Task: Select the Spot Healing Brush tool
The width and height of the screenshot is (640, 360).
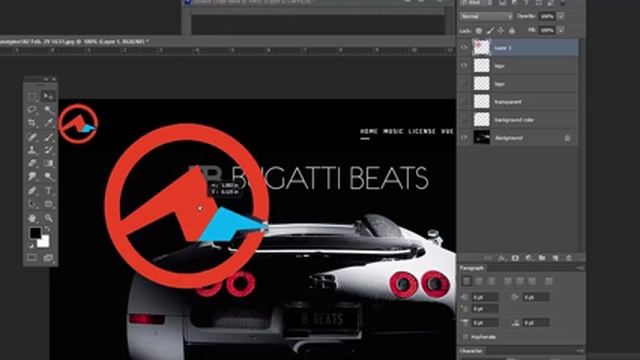Action: [x=32, y=137]
